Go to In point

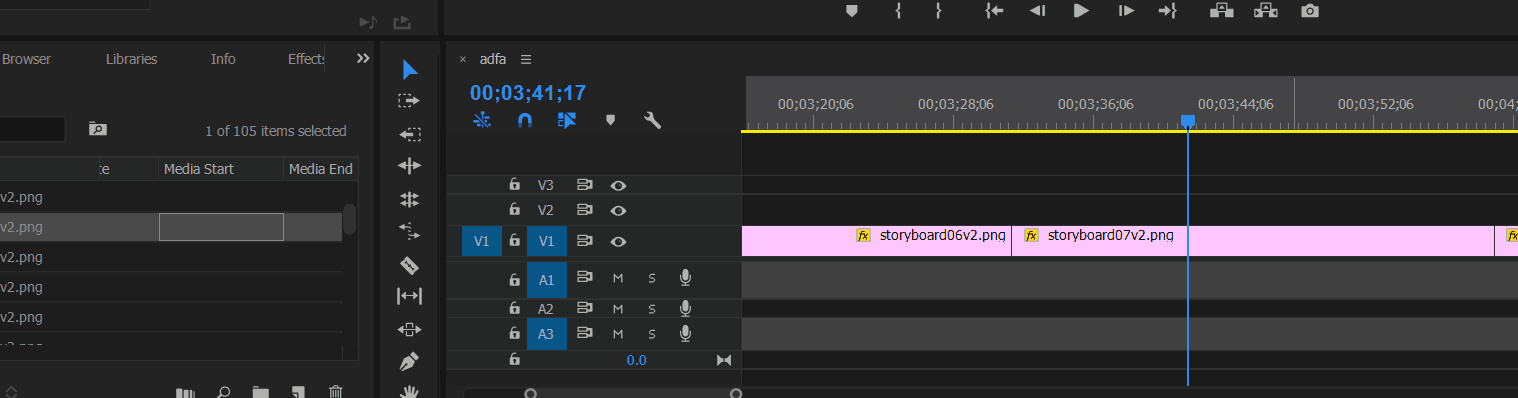tap(994, 11)
